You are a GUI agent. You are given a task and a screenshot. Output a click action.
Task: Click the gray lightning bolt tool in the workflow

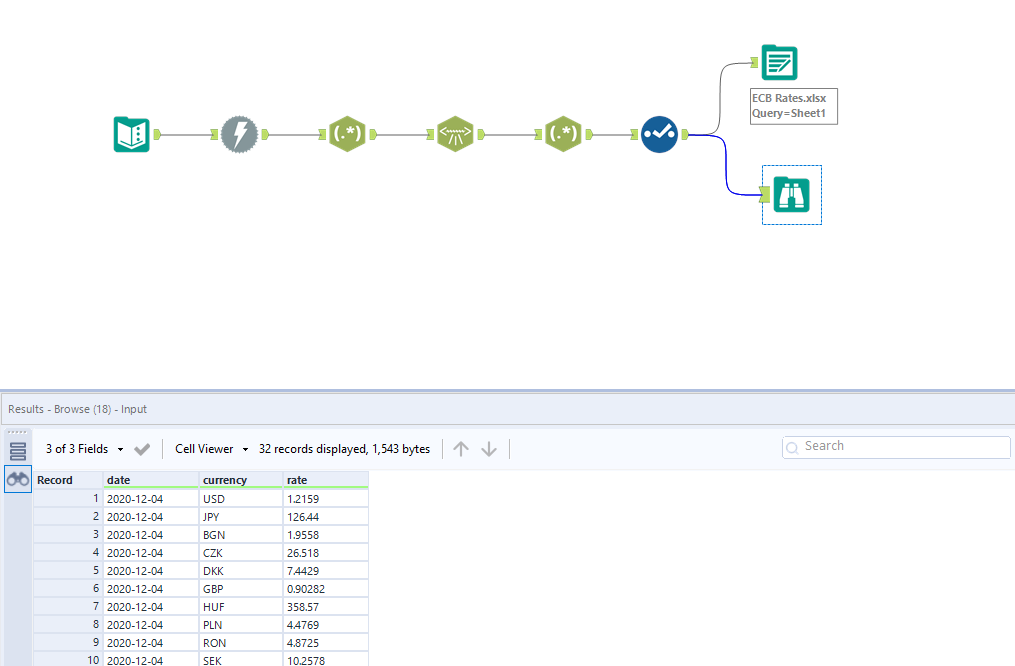(240, 133)
